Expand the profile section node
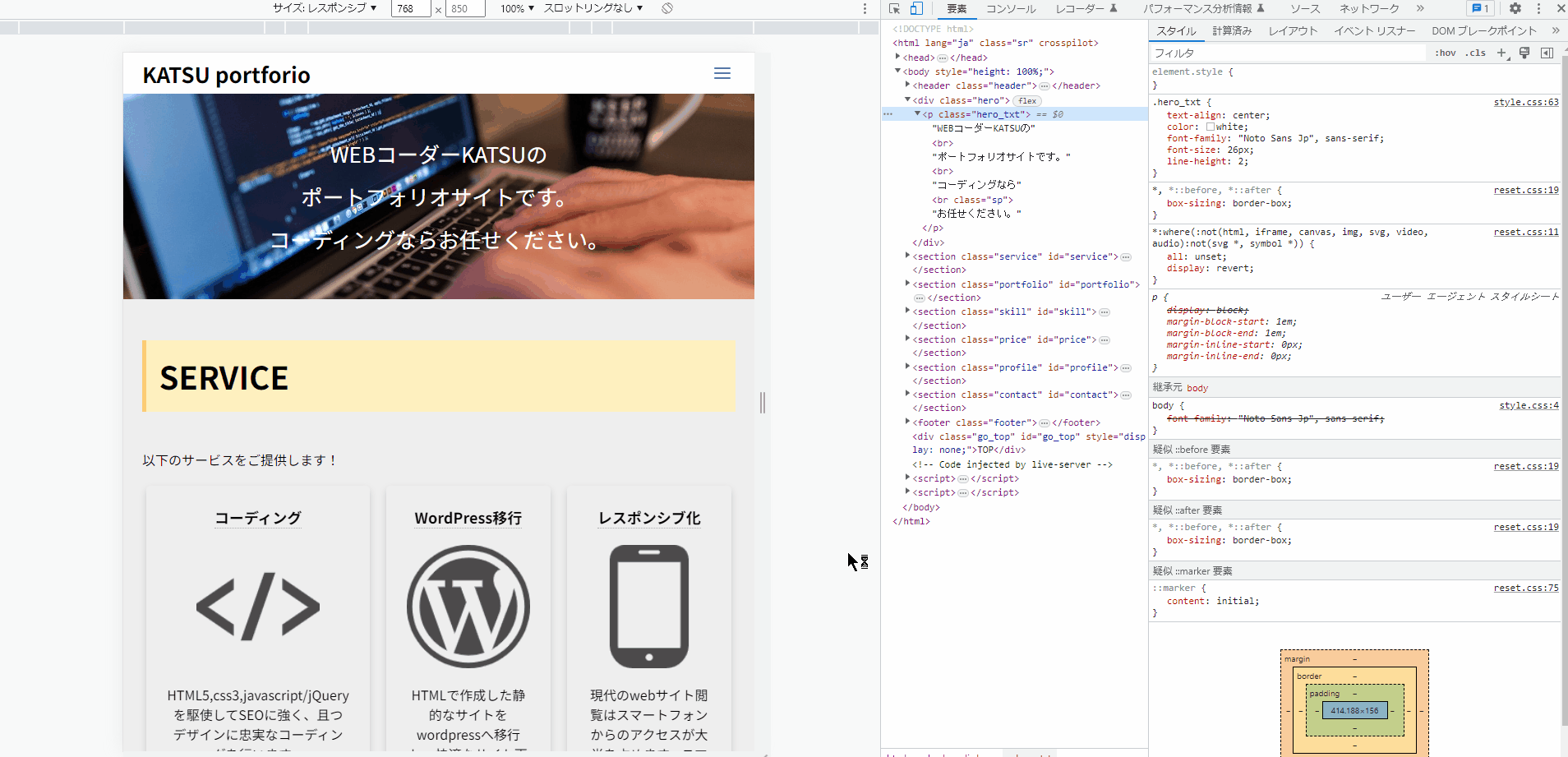The width and height of the screenshot is (1568, 757). click(x=907, y=367)
